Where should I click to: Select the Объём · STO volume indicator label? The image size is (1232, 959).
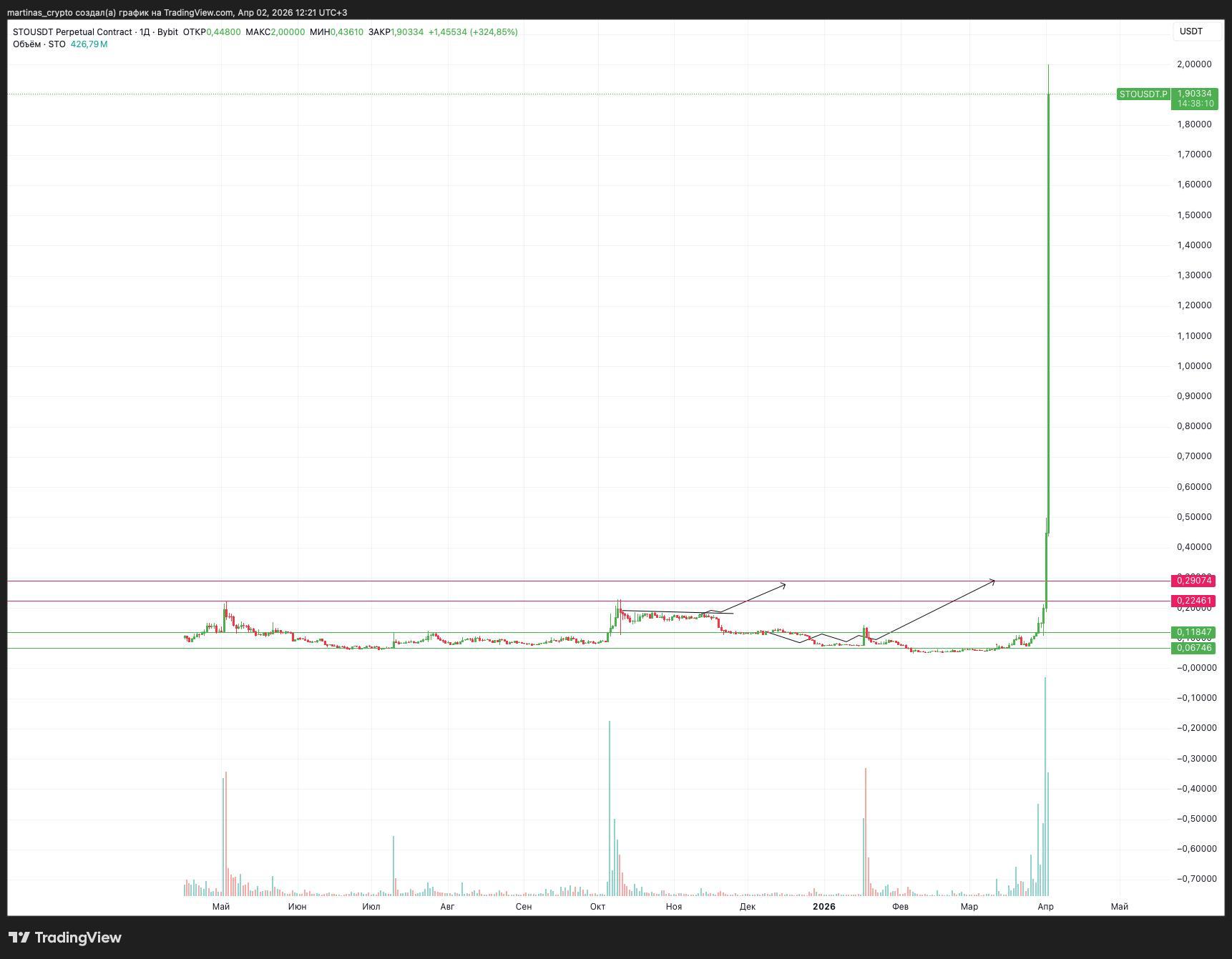tap(39, 44)
